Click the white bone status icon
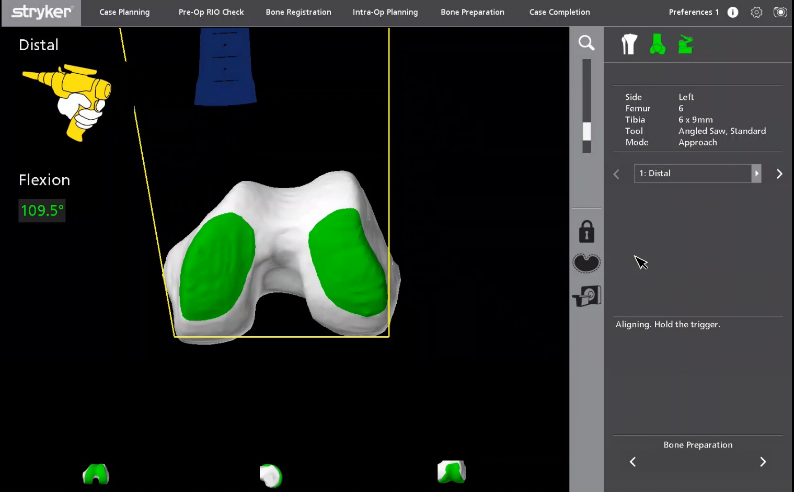Image resolution: width=794 pixels, height=492 pixels. [629, 44]
